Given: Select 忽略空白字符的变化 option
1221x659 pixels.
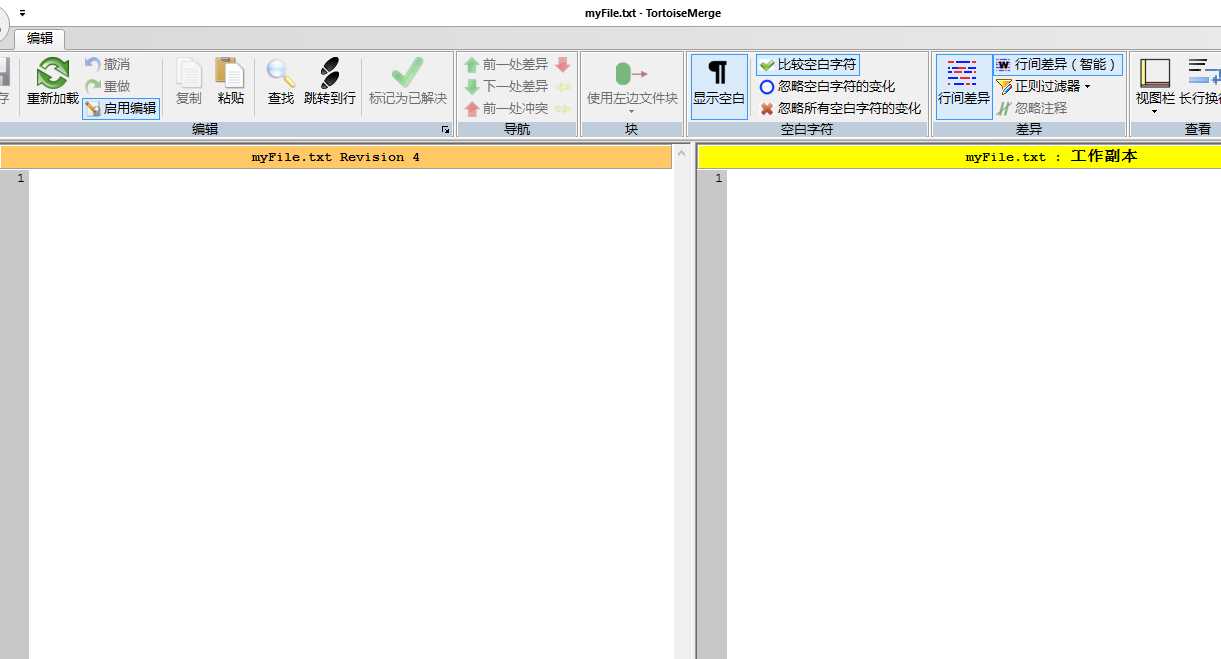Looking at the screenshot, I should click(x=827, y=86).
